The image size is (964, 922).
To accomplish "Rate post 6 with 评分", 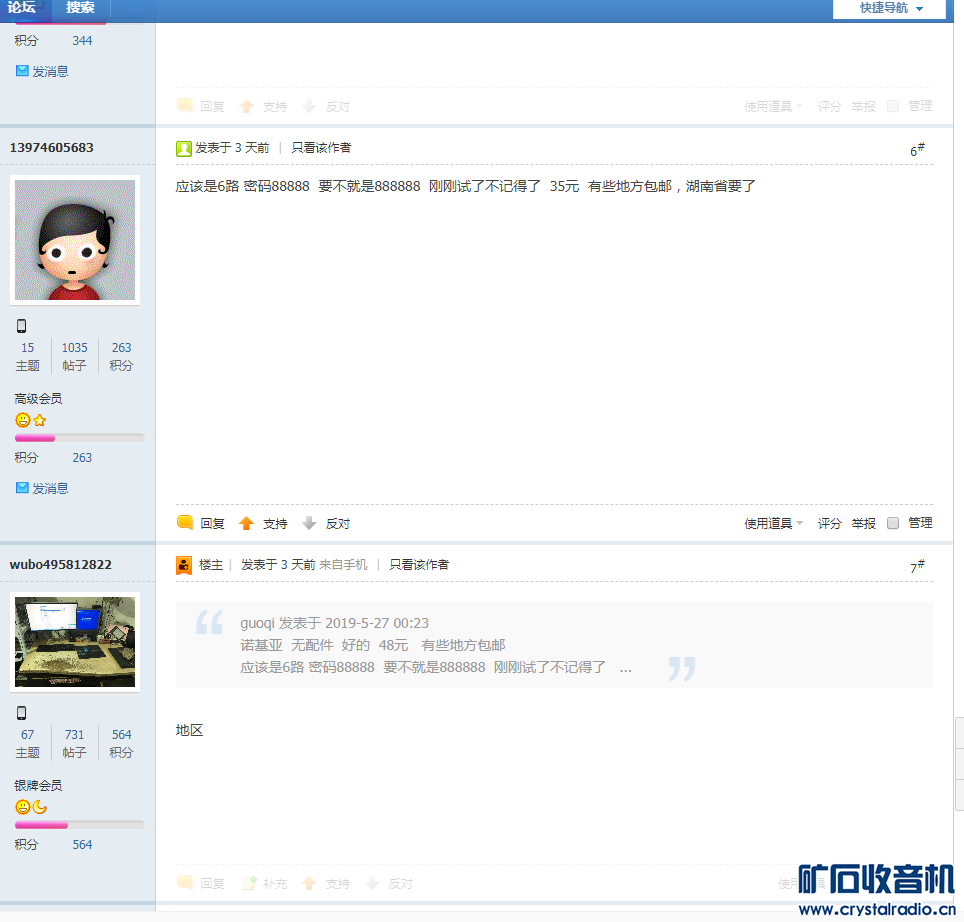I will point(829,523).
